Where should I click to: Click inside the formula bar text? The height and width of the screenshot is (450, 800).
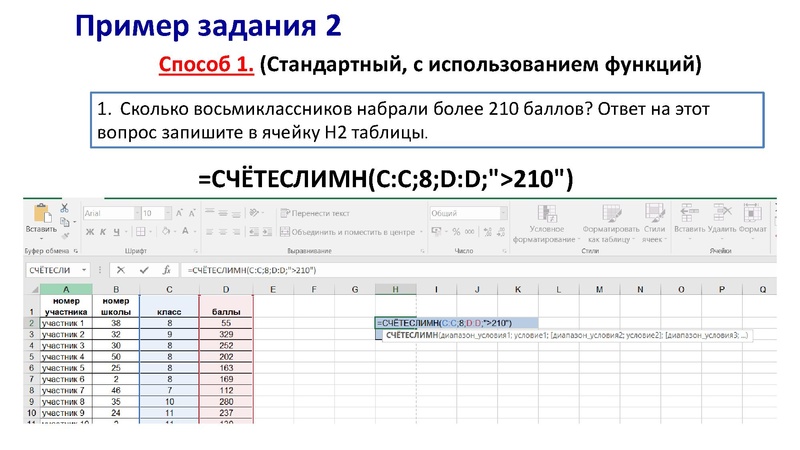point(252,270)
